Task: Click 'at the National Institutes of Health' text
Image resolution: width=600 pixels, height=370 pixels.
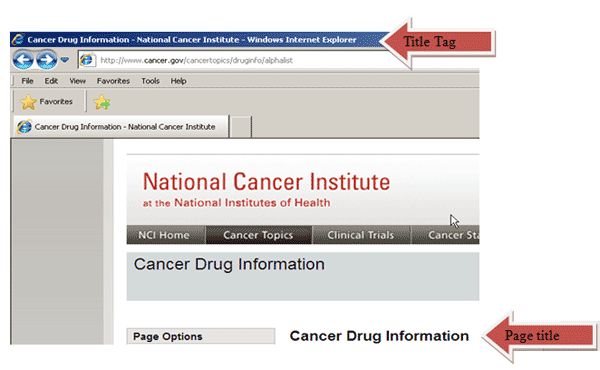Action: click(x=236, y=203)
